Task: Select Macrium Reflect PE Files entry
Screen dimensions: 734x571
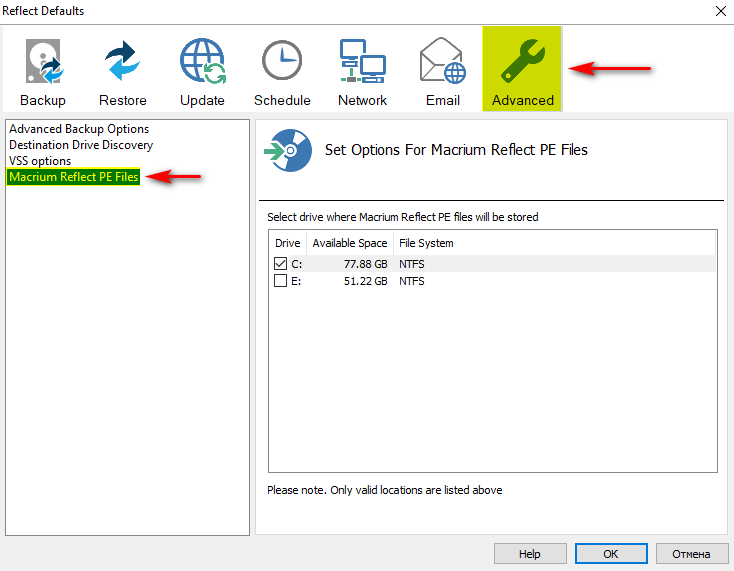Action: (x=73, y=177)
